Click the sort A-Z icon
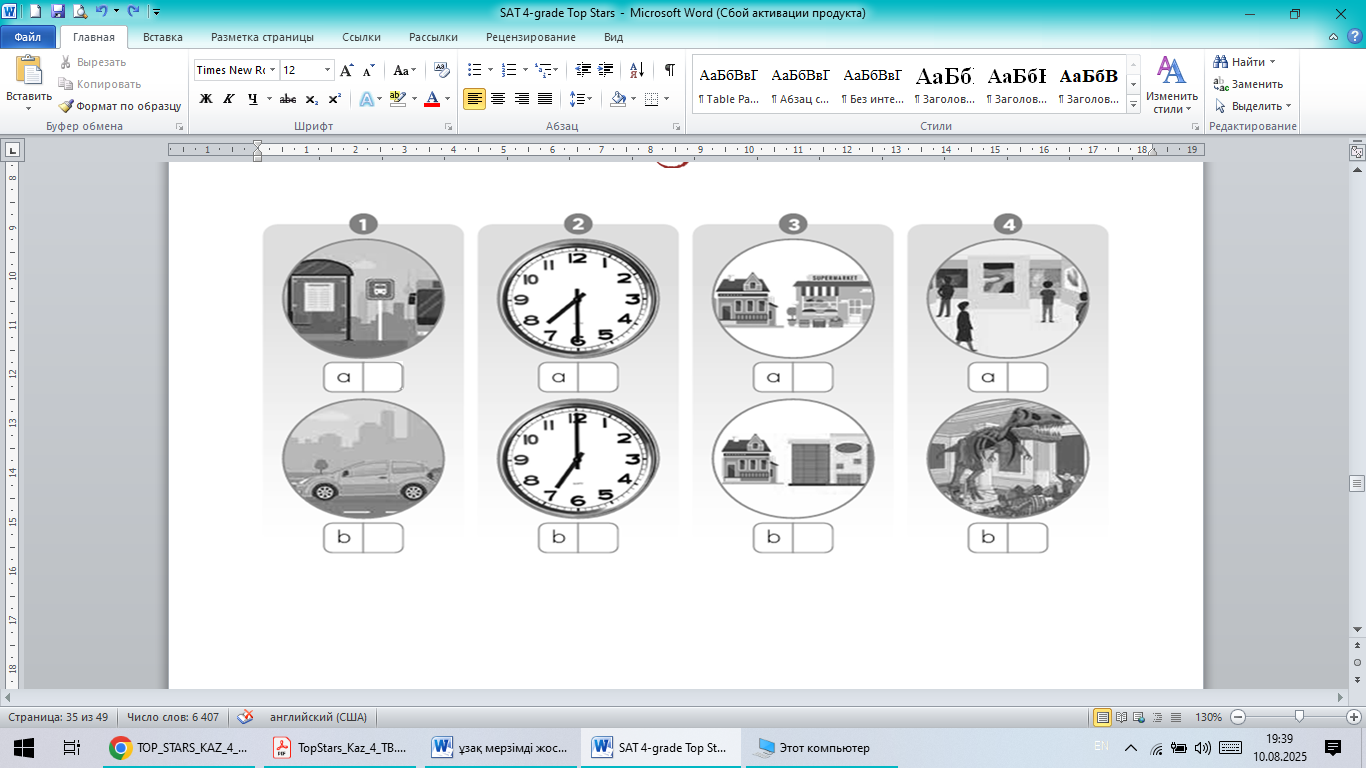 tap(636, 70)
